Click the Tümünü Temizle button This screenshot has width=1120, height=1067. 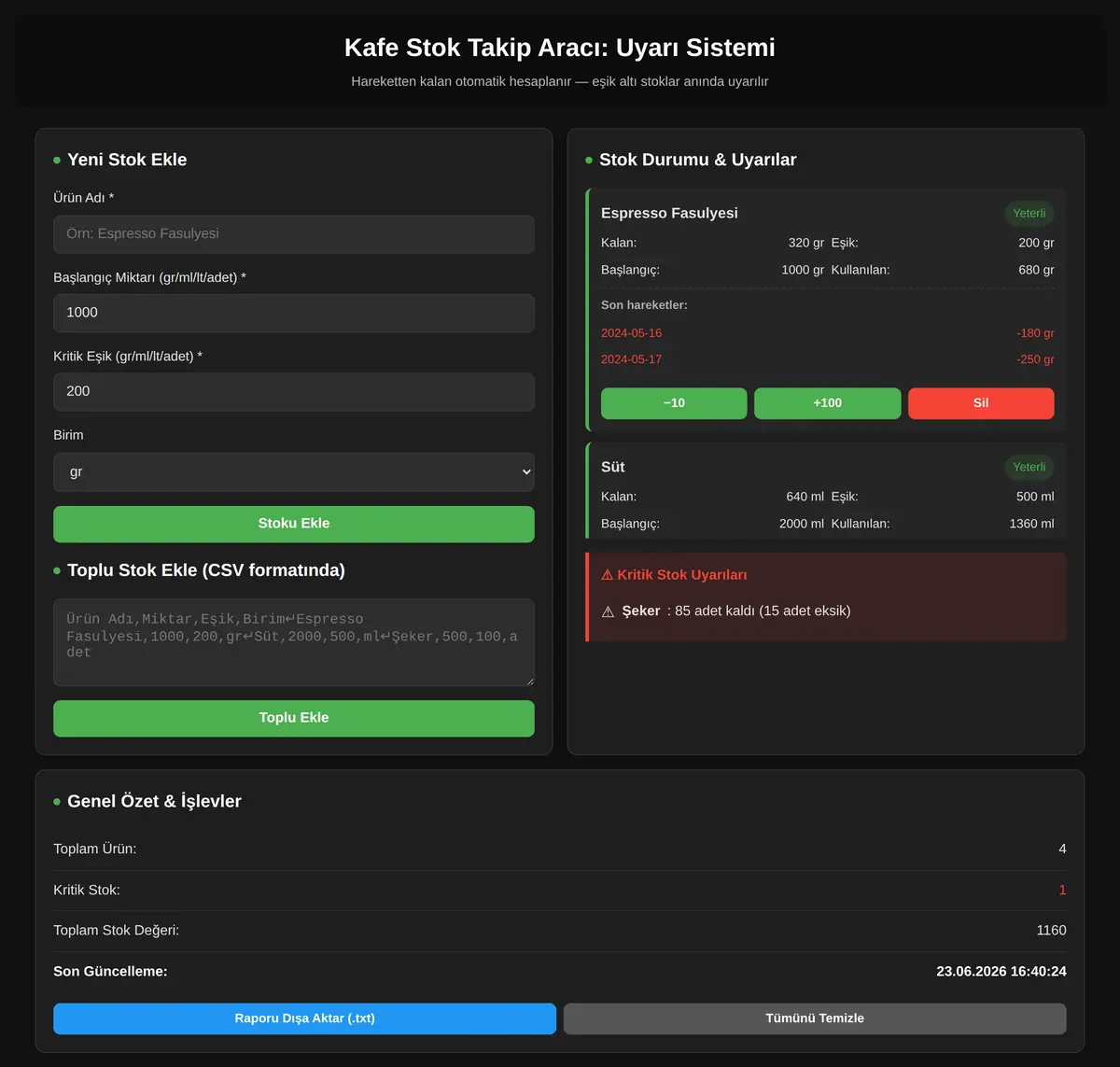pyautogui.click(x=815, y=1018)
